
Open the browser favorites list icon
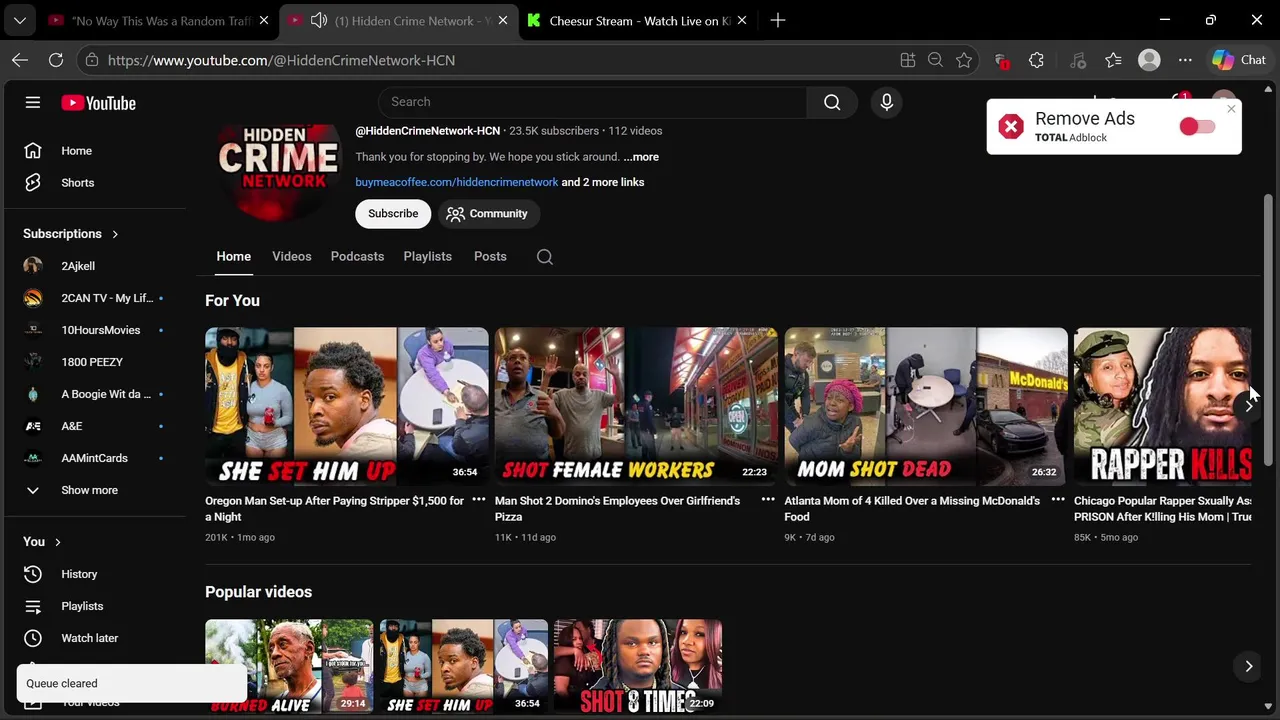(x=1113, y=60)
